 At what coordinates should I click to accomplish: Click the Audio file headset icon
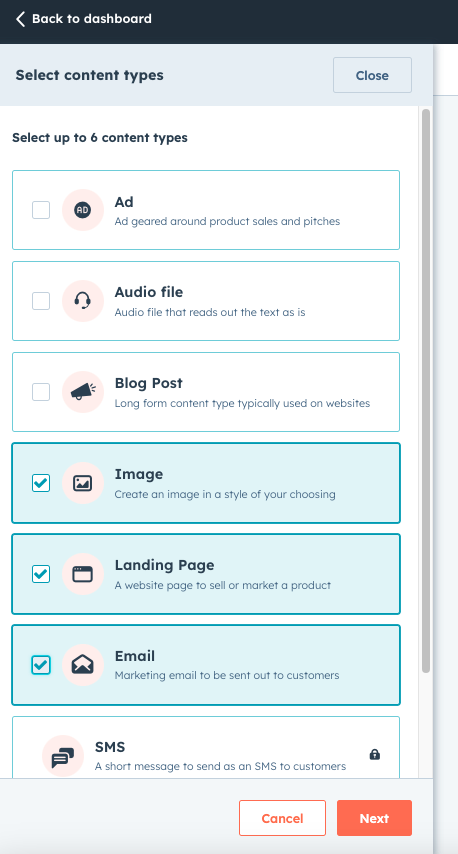click(x=83, y=301)
